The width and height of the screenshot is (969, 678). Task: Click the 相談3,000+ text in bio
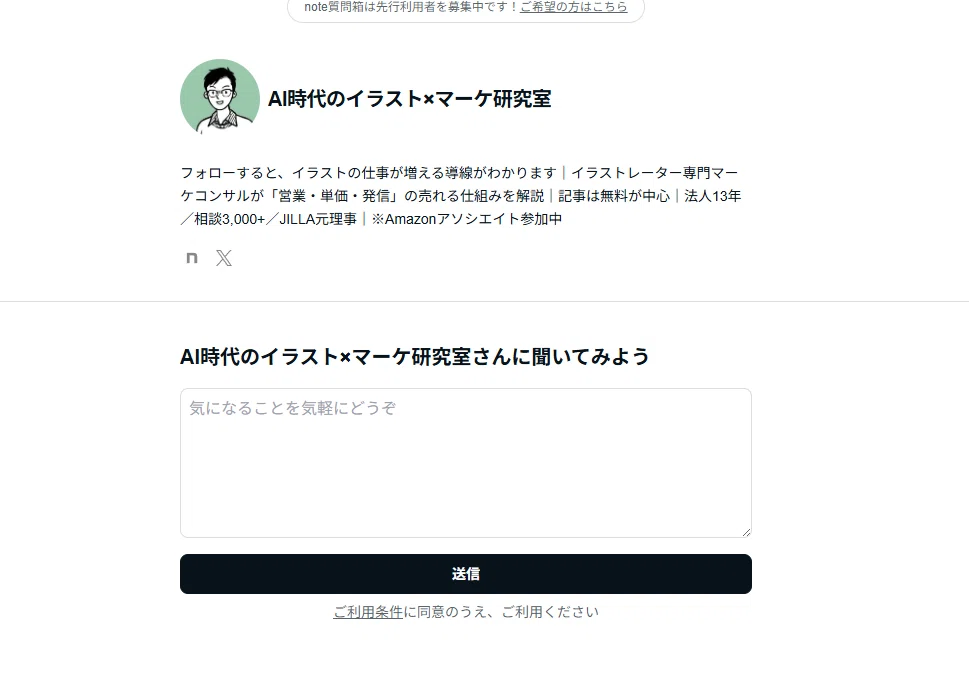point(230,219)
